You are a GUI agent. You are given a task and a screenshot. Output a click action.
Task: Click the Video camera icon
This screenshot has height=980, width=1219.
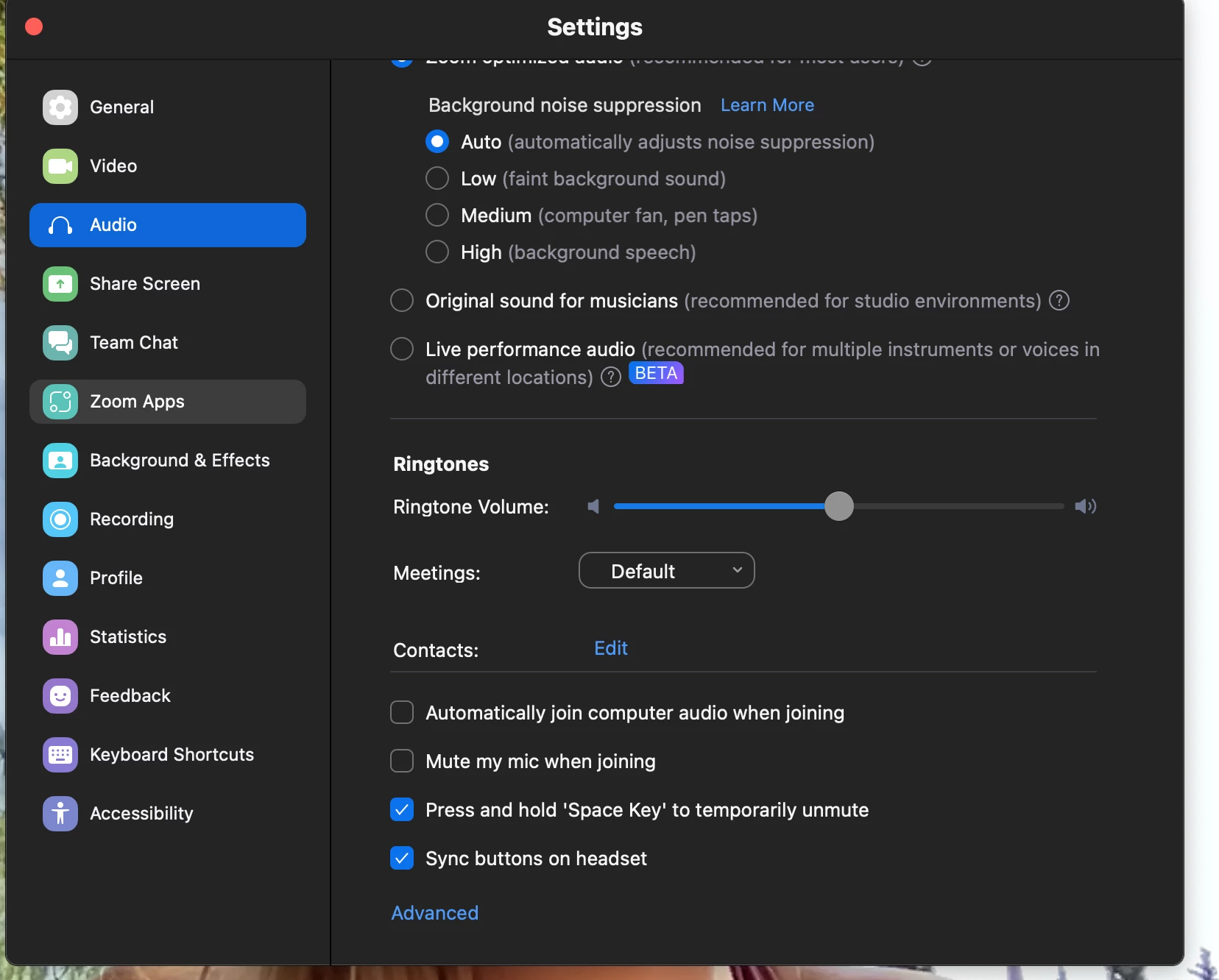point(60,166)
